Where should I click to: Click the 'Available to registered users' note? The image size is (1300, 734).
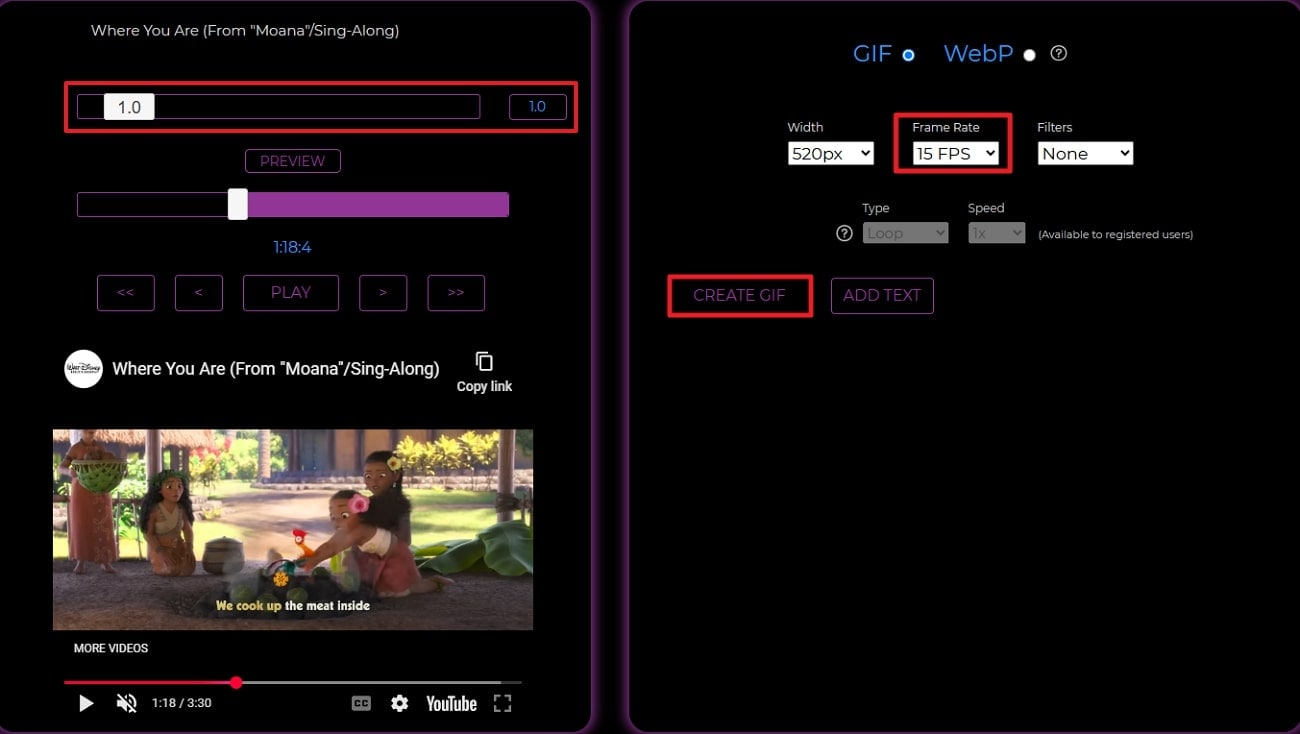[1116, 235]
